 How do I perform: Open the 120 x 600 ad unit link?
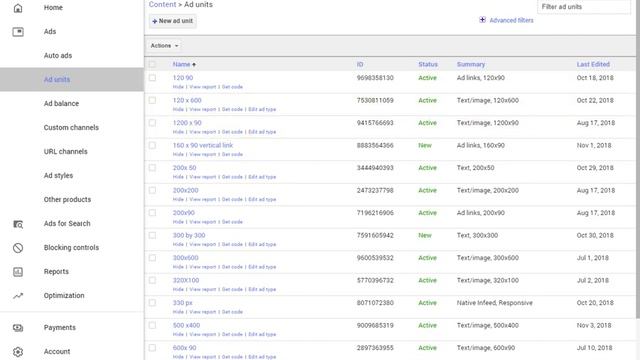187,100
